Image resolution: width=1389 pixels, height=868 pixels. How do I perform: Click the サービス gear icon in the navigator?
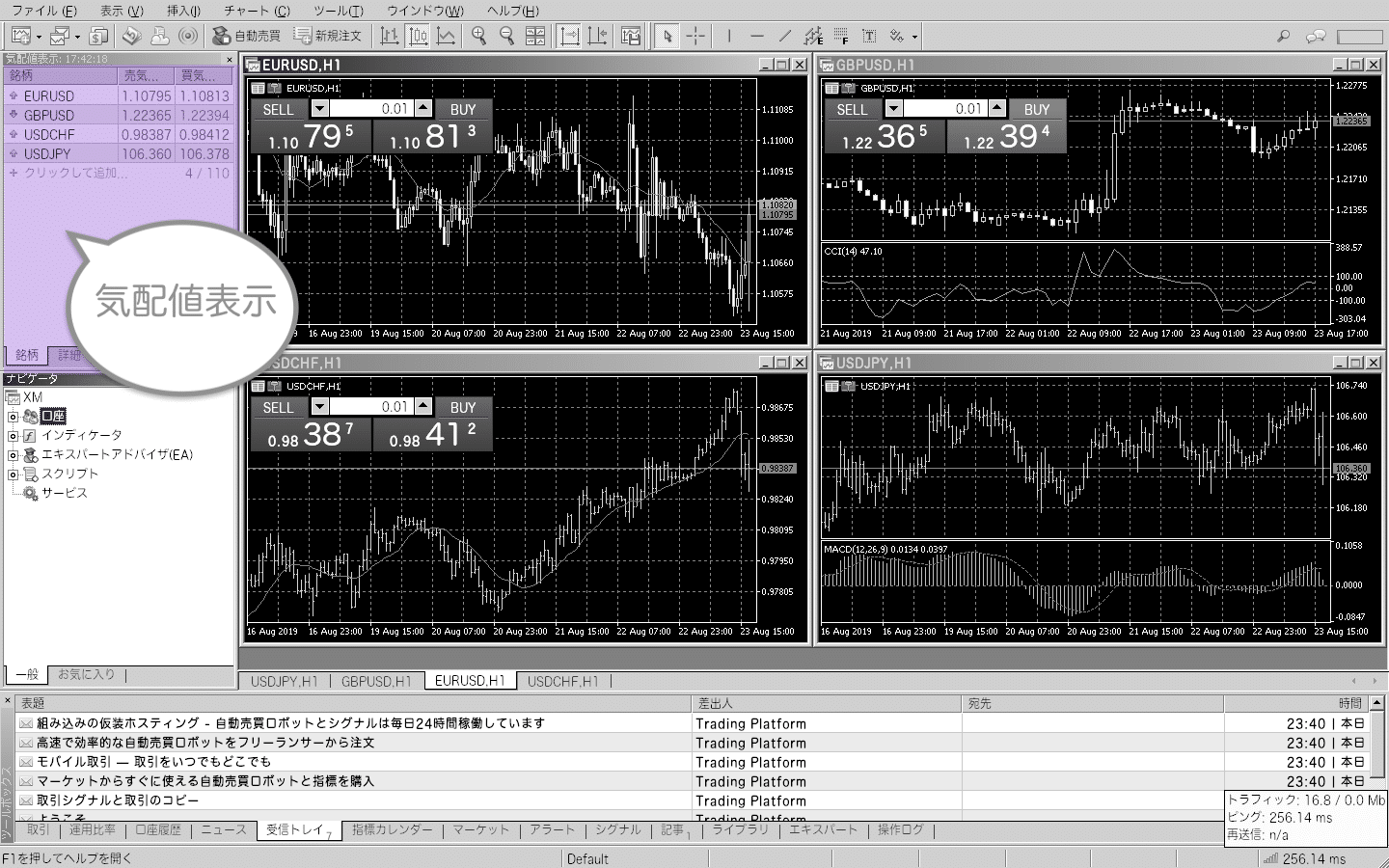pyautogui.click(x=31, y=493)
